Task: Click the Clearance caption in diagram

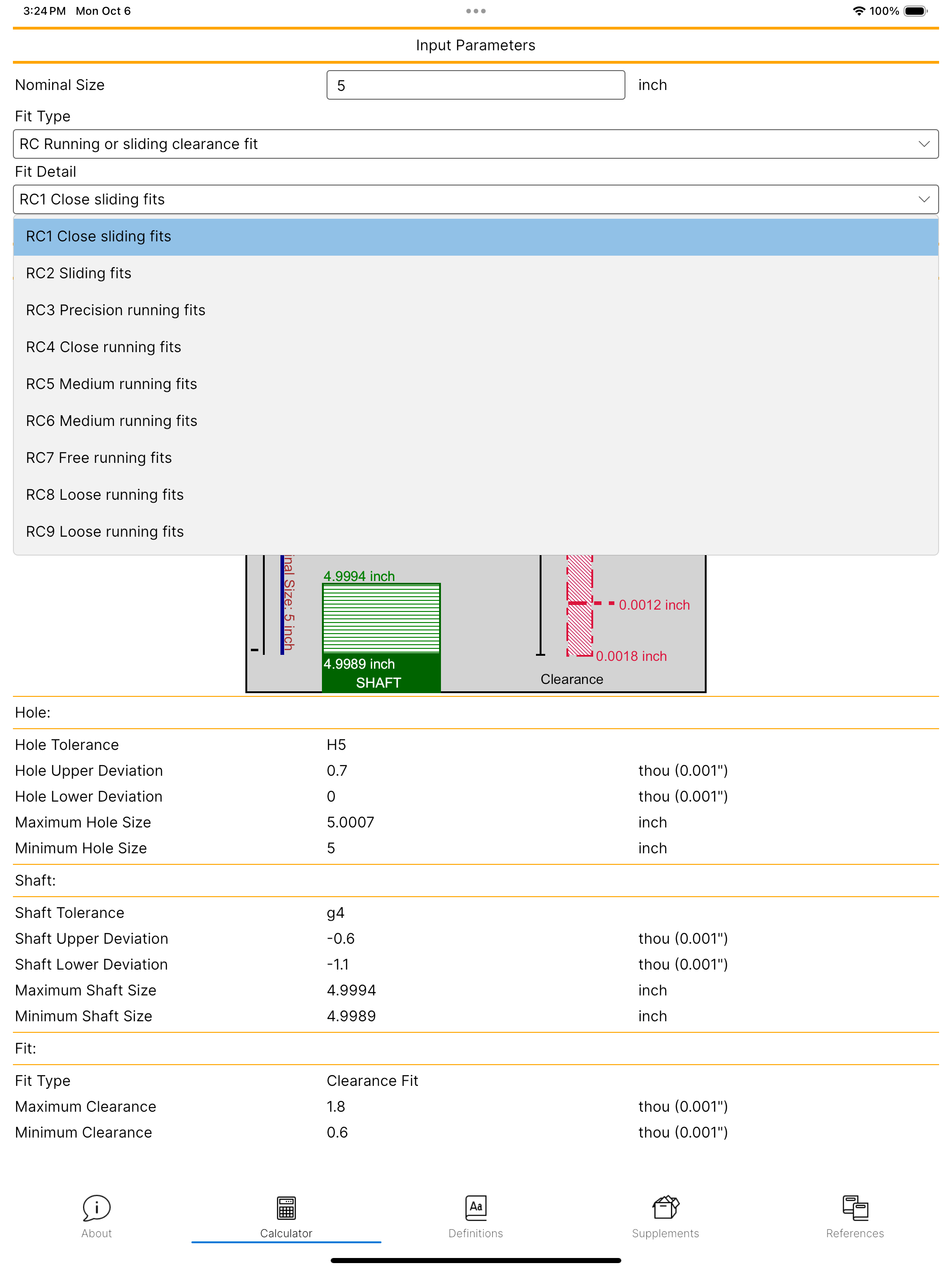Action: (x=571, y=679)
